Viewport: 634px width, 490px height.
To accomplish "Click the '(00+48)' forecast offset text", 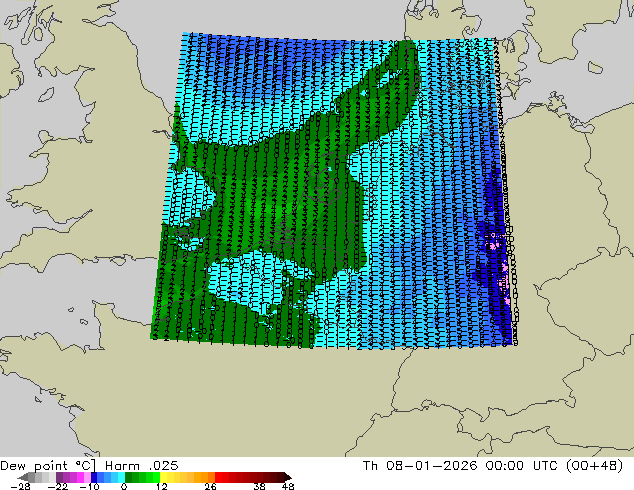I will [594, 466].
